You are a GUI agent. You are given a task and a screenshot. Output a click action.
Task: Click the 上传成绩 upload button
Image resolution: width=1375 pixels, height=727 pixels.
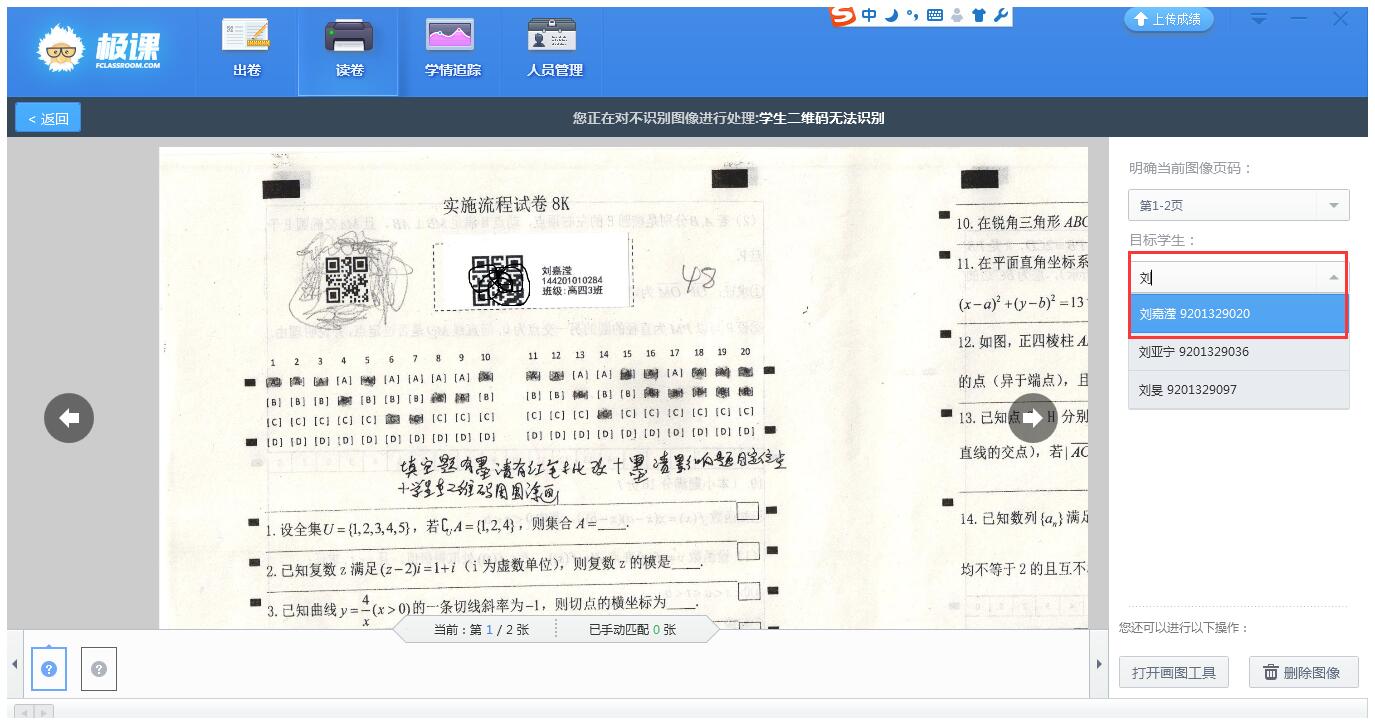pos(1168,19)
